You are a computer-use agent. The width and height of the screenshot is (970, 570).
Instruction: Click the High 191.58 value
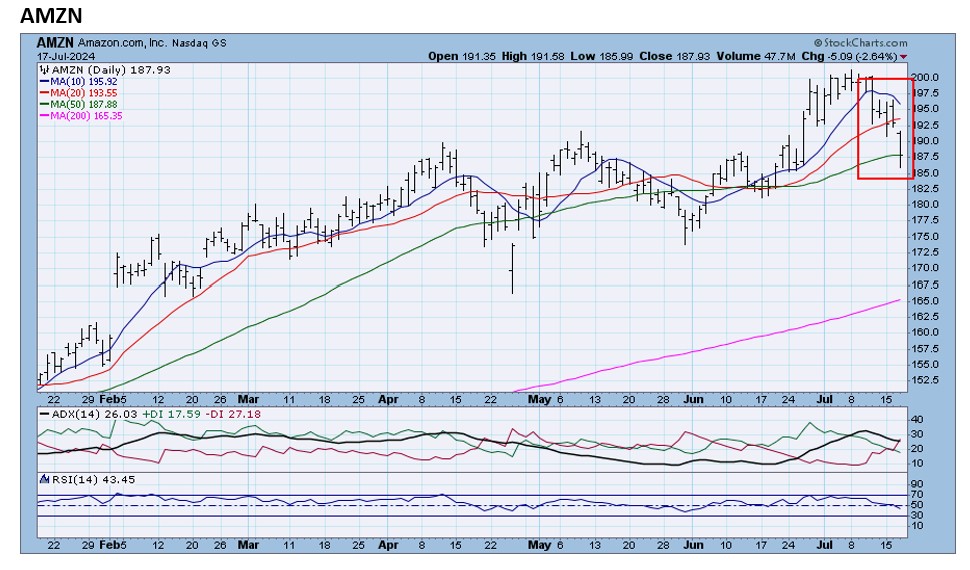tap(533, 56)
